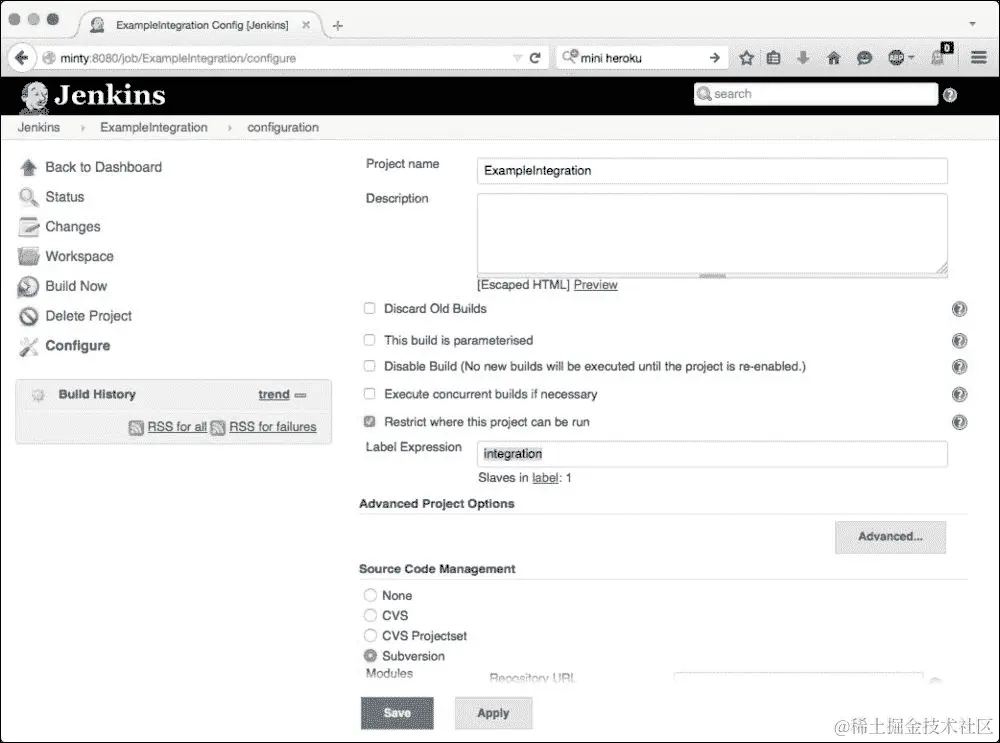Click the Description textarea resize handle bar
The image size is (1000, 743).
(x=712, y=276)
